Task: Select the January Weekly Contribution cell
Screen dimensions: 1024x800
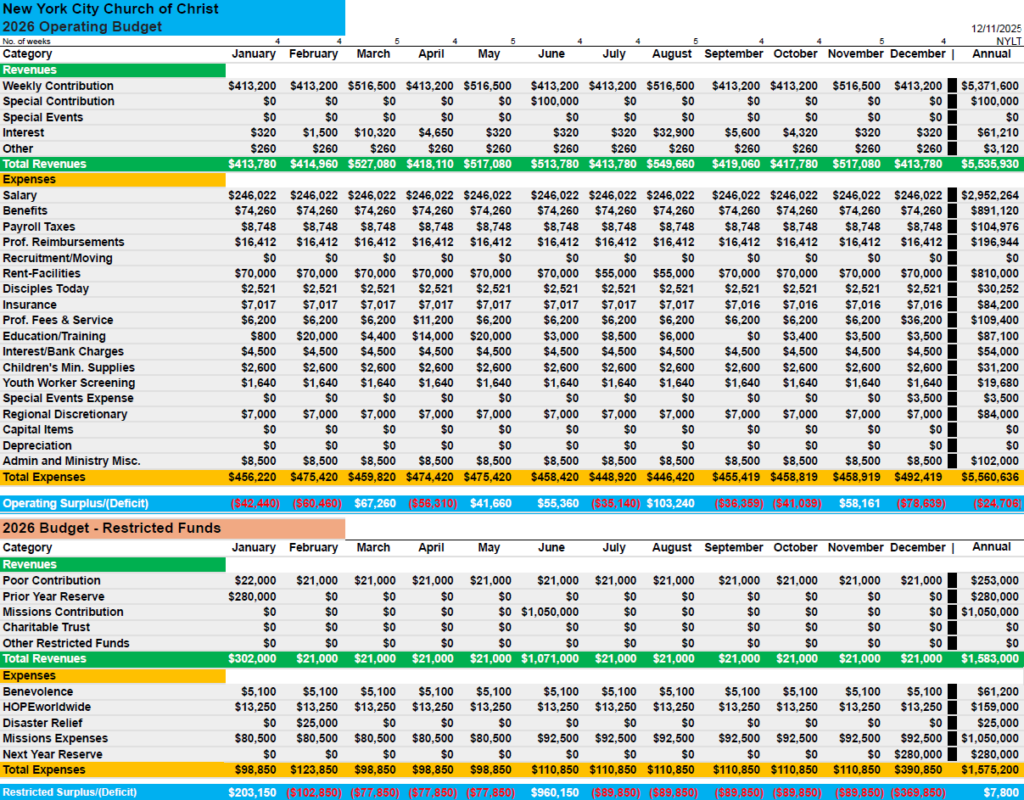Action: coord(252,86)
